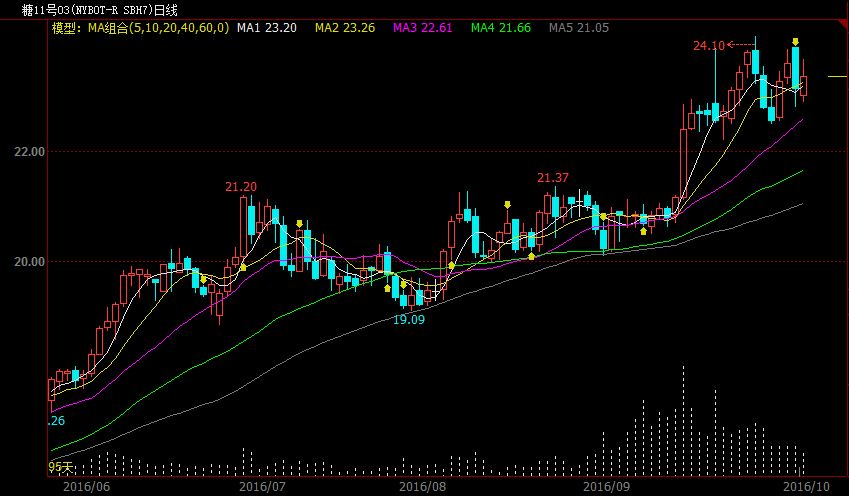Click the yellow MA2 23.26 indicator label
Screen dimensions: 849x496
(x=345, y=28)
